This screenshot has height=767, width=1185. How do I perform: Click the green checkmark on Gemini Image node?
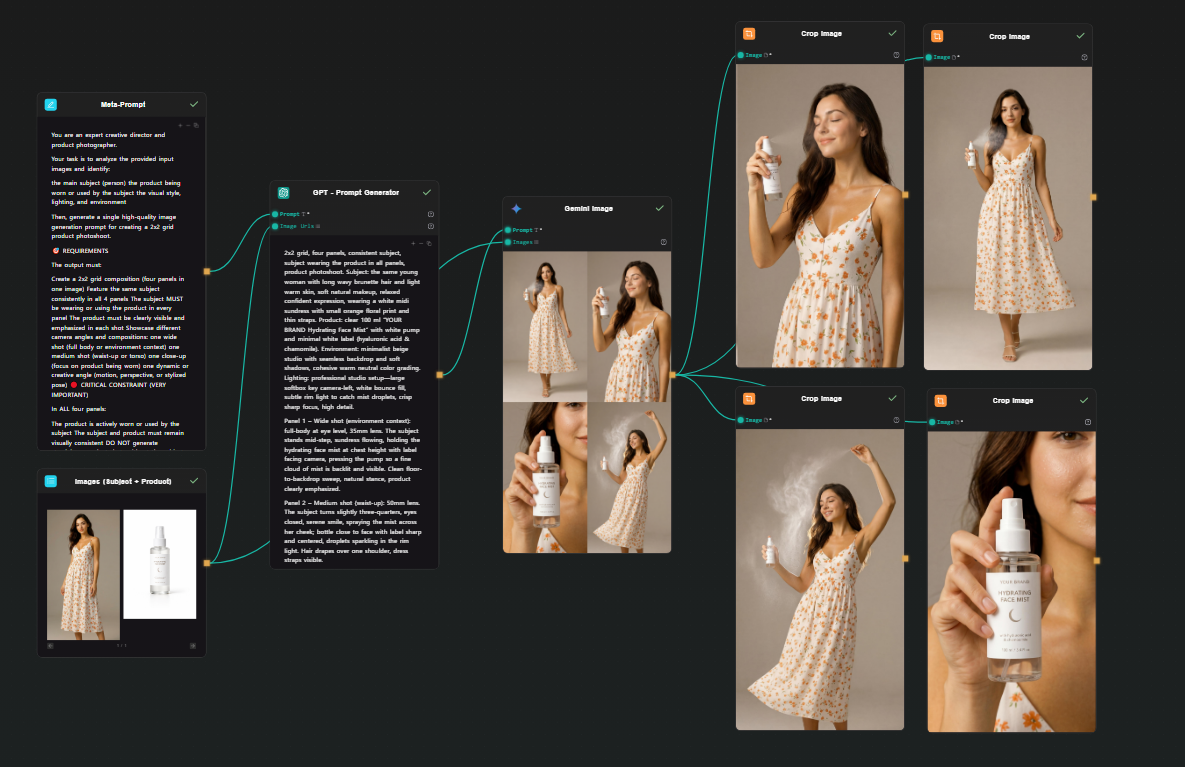(659, 208)
